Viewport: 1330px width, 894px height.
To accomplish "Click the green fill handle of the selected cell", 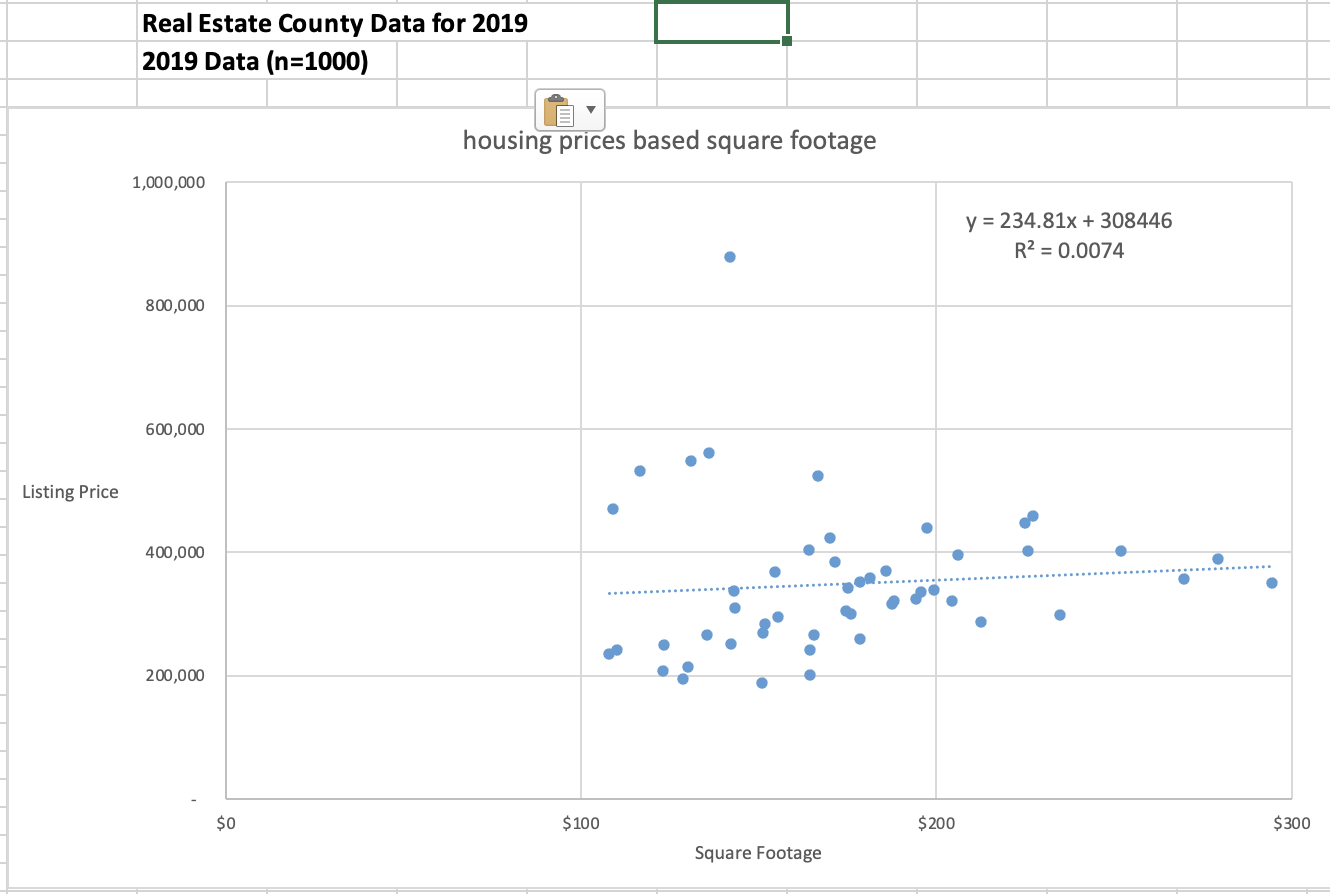I will (x=786, y=39).
